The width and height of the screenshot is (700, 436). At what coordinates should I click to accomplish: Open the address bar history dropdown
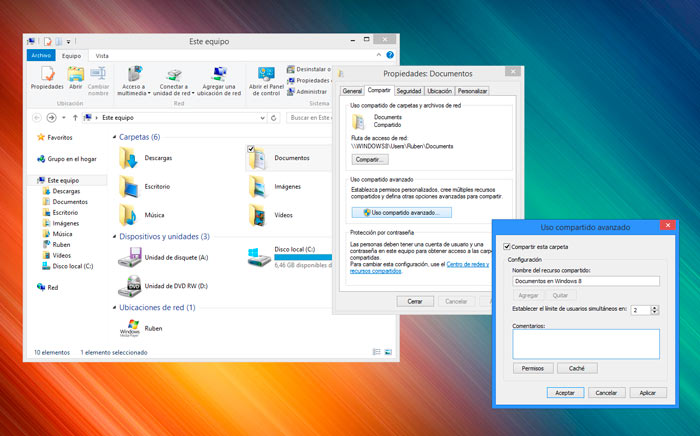(262, 118)
